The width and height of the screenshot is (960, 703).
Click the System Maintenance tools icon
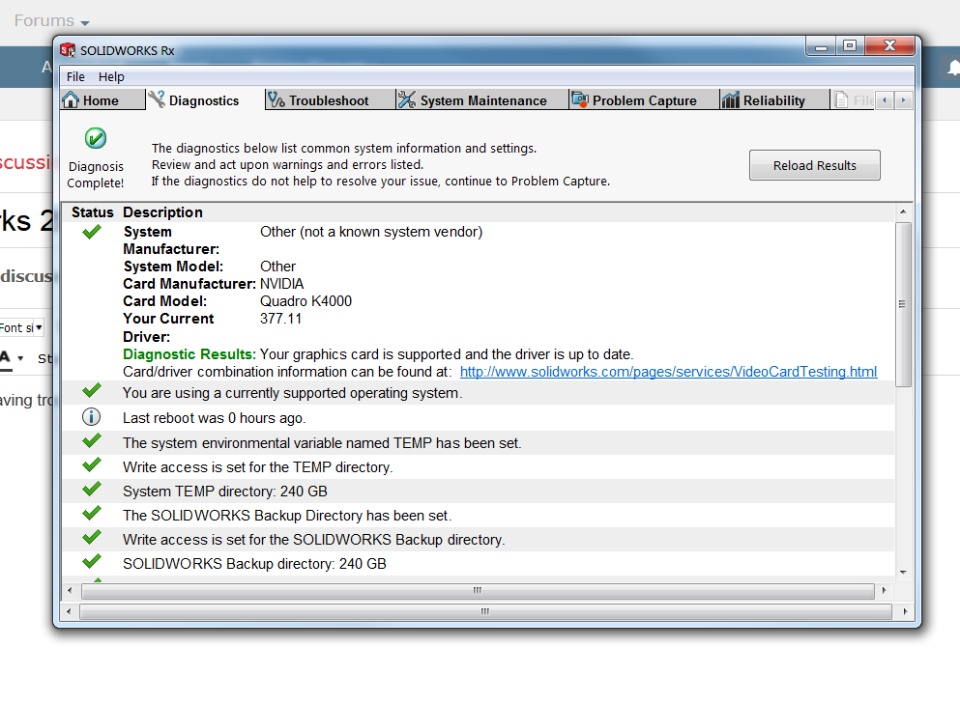406,100
